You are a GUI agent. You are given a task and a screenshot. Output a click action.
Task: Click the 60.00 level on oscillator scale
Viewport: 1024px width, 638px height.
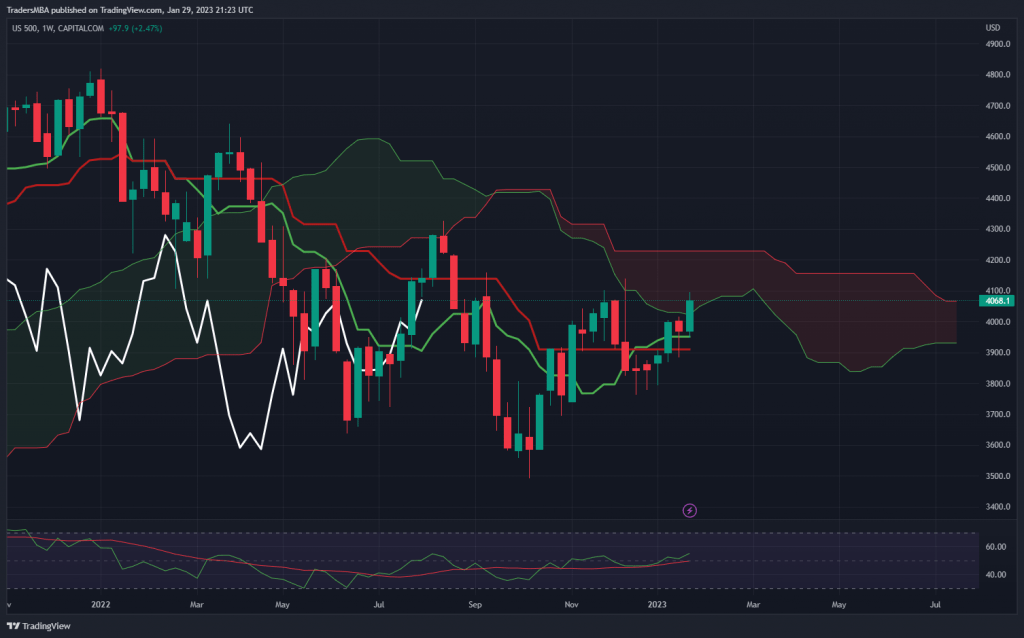[995, 547]
